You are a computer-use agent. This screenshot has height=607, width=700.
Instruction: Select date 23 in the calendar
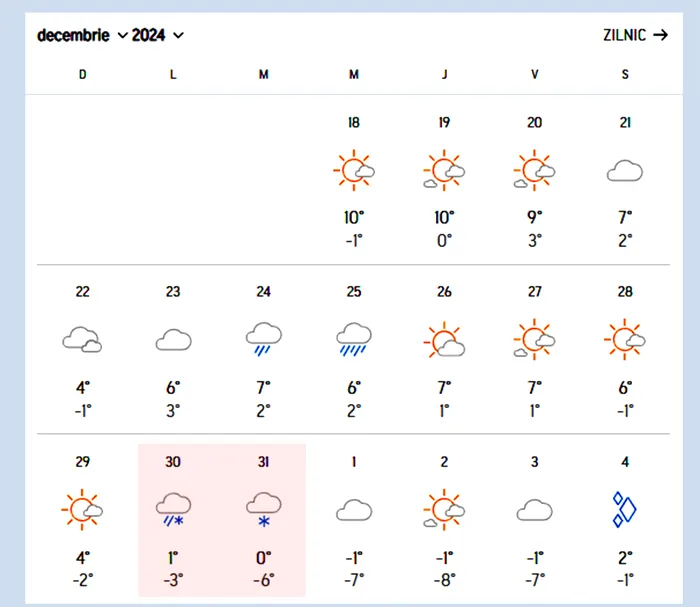tap(173, 292)
